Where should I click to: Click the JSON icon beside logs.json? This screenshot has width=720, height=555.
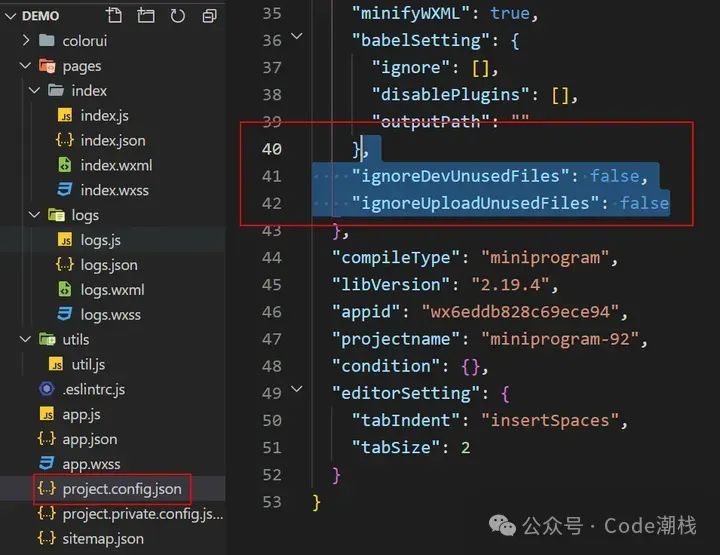tap(65, 264)
